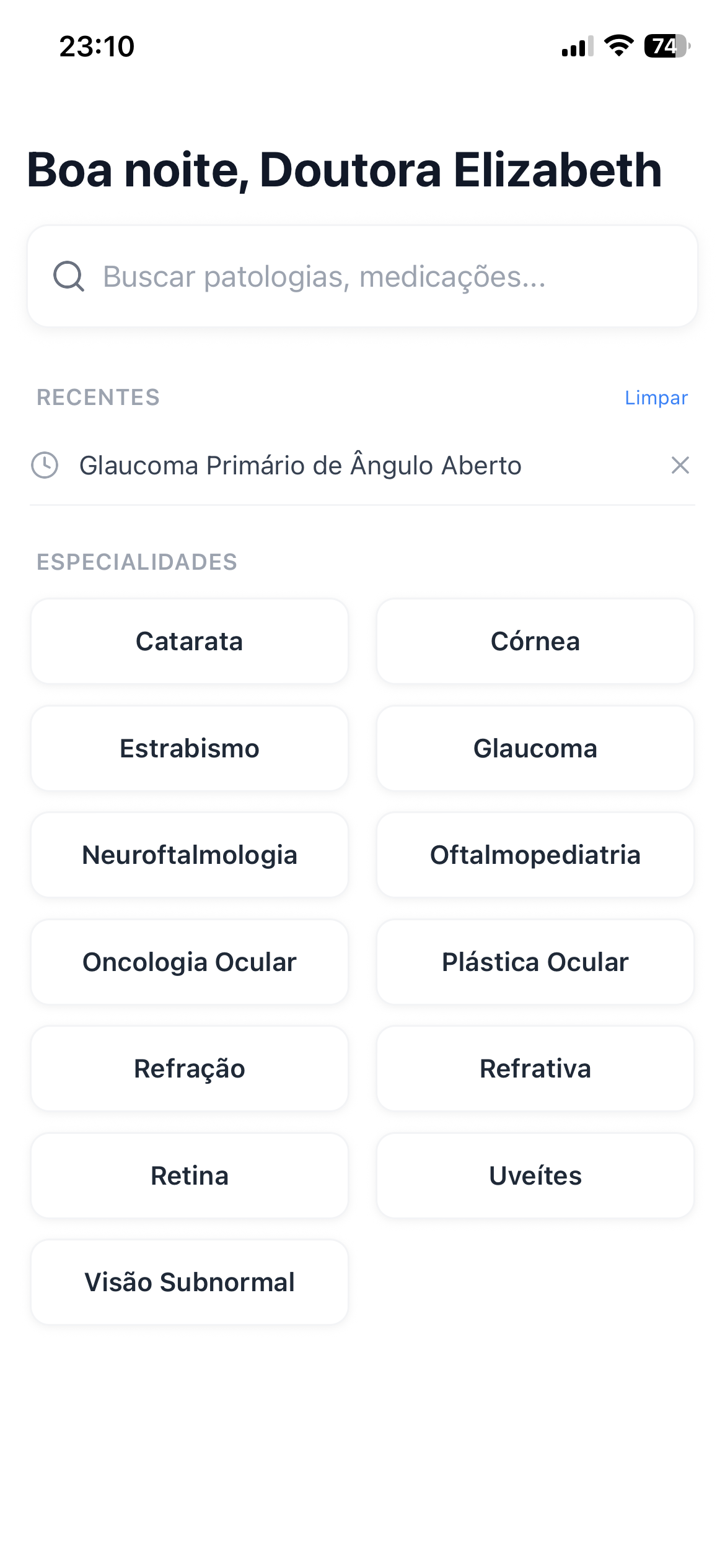
Task: Open the Catarata specialty
Action: point(190,641)
